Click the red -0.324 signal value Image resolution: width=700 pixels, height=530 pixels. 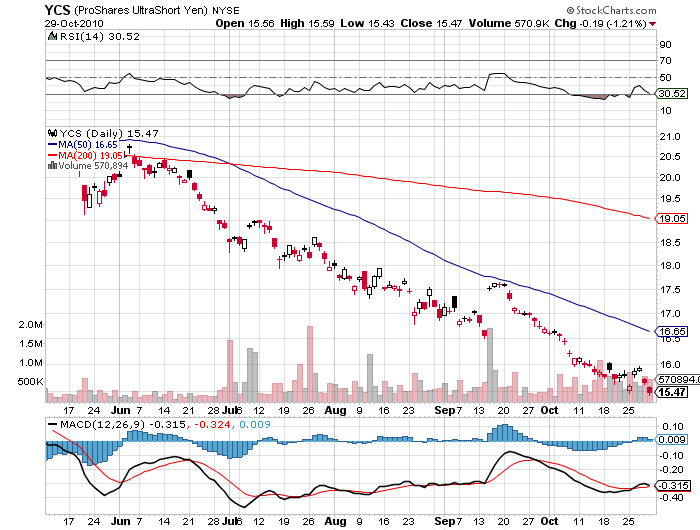click(x=212, y=424)
